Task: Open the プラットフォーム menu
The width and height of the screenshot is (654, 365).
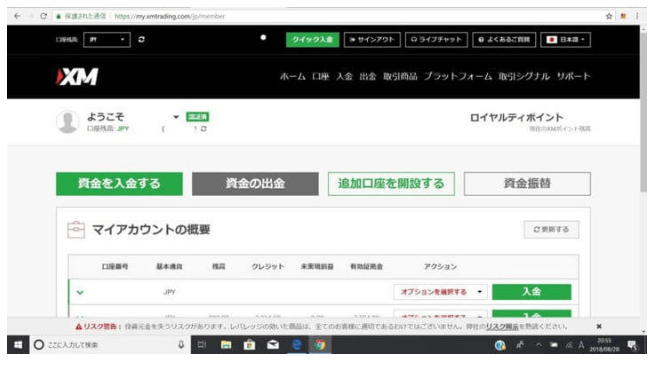Action: coord(458,76)
